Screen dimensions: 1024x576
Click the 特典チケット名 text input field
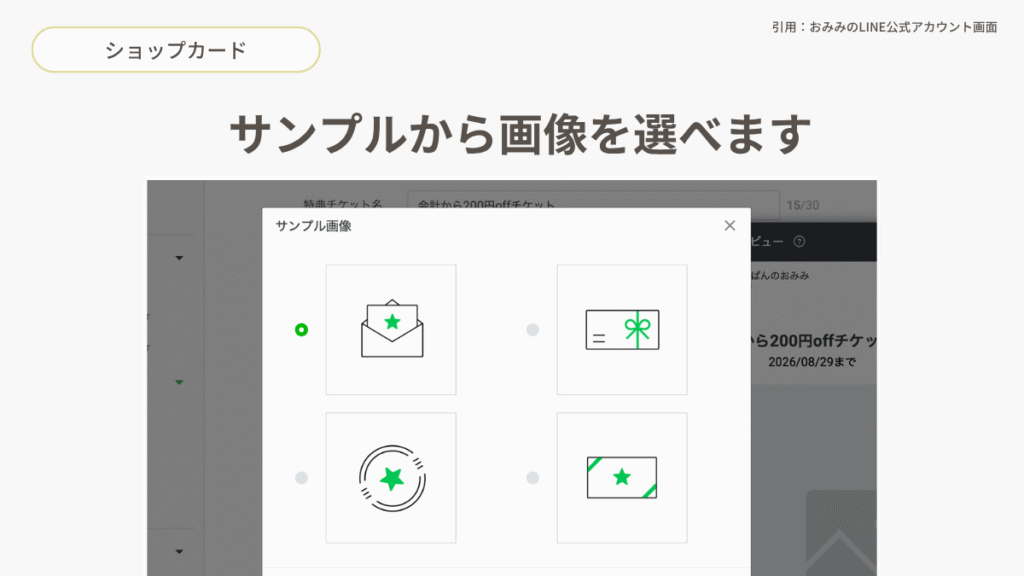592,204
